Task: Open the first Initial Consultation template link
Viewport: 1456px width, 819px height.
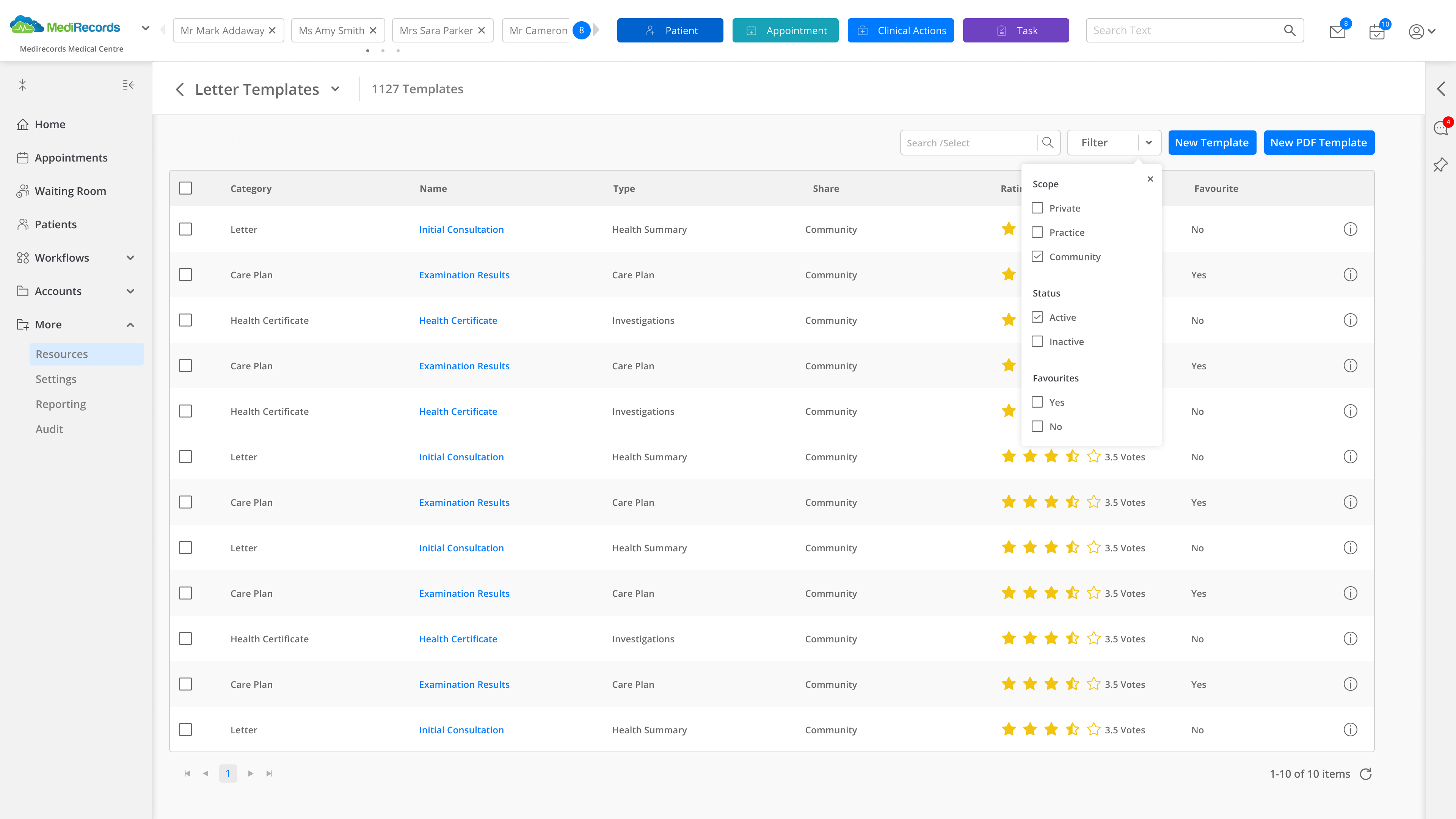Action: point(461,229)
